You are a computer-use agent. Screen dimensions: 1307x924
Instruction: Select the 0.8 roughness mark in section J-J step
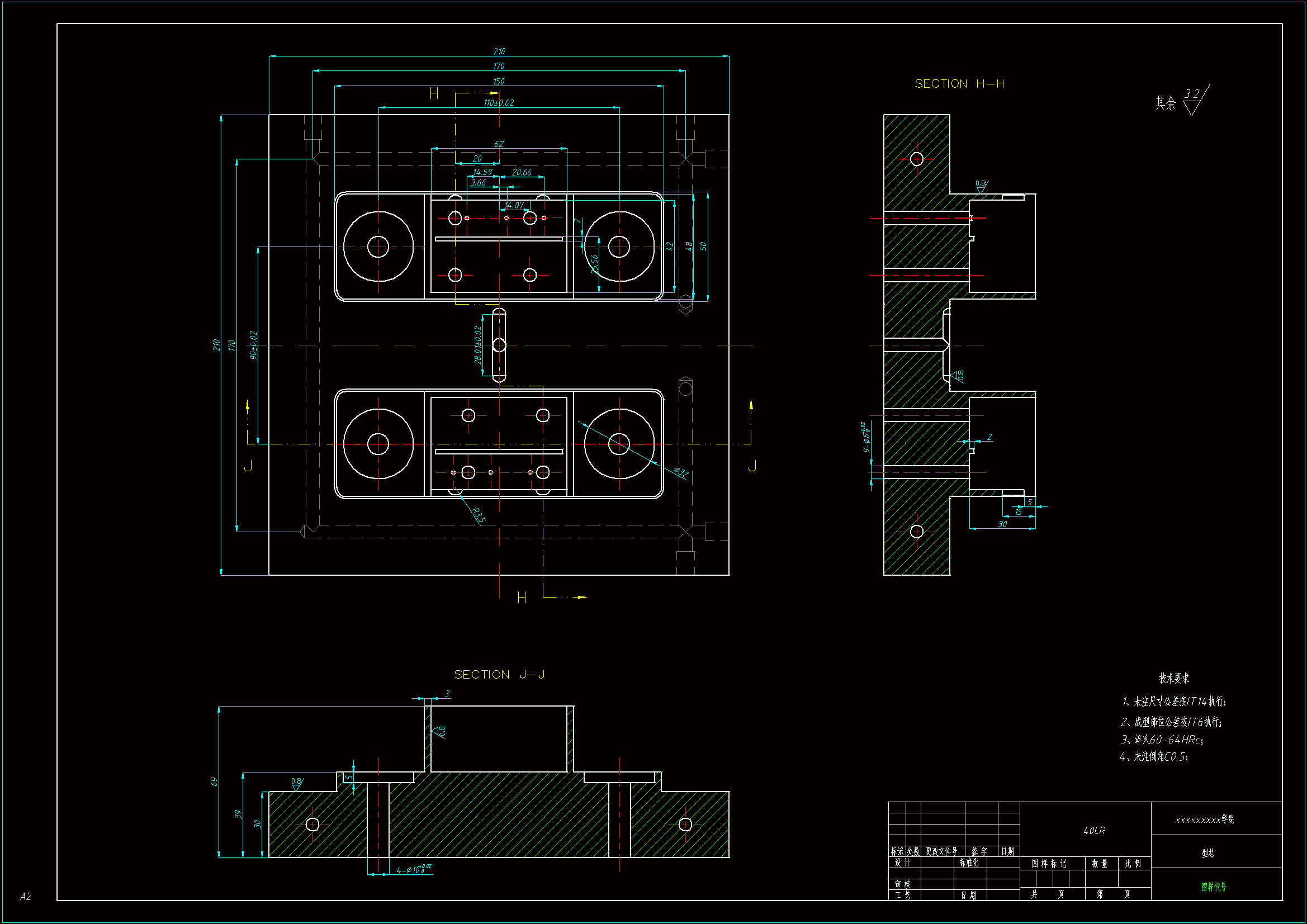point(297,783)
